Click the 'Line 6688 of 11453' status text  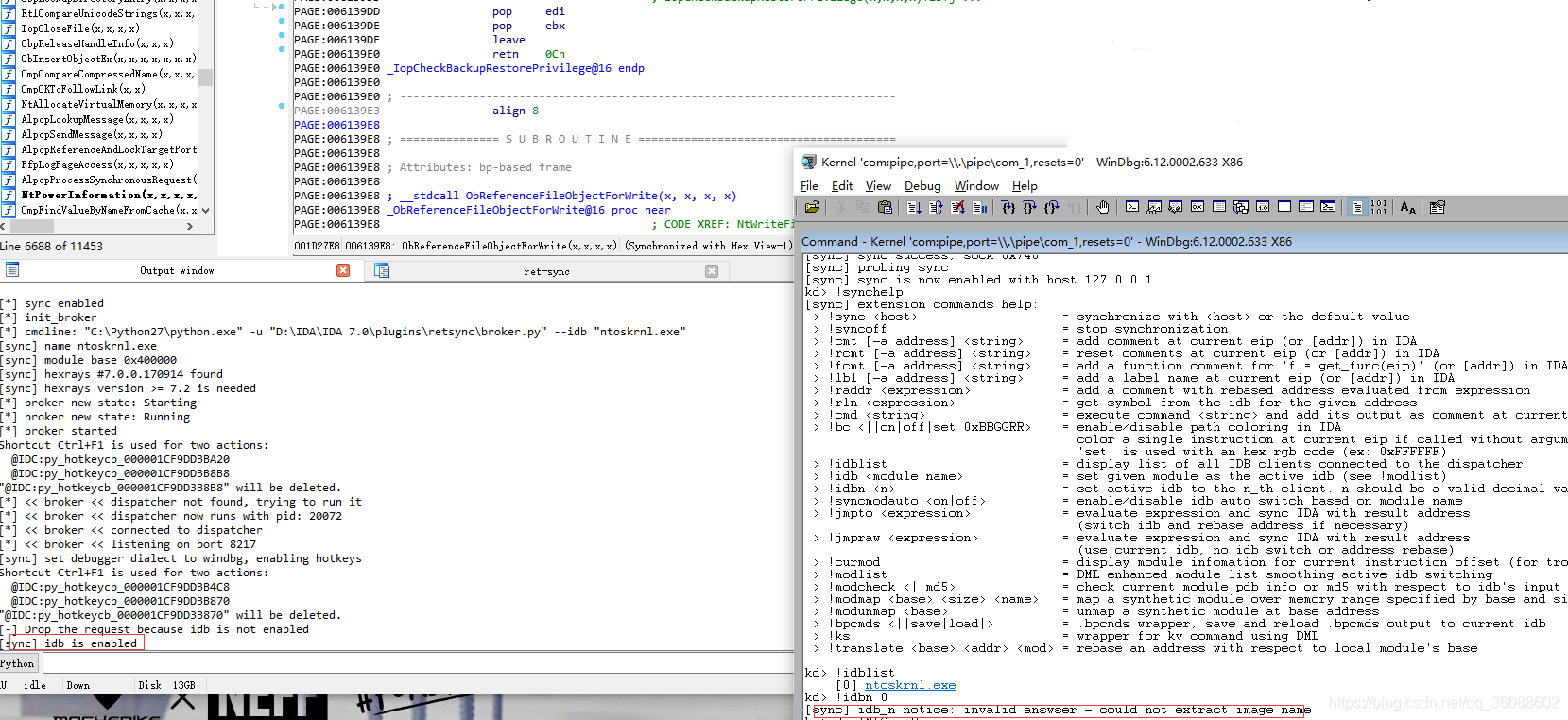point(52,247)
